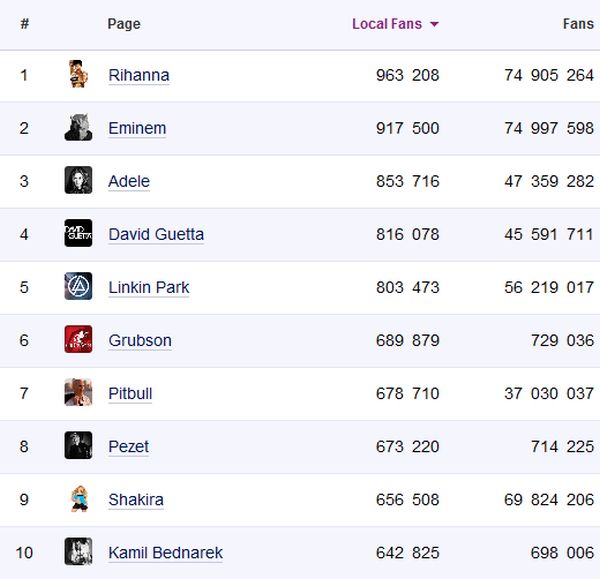Click Pezet's dark profile thumbnail
This screenshot has width=600, height=579.
coord(78,446)
